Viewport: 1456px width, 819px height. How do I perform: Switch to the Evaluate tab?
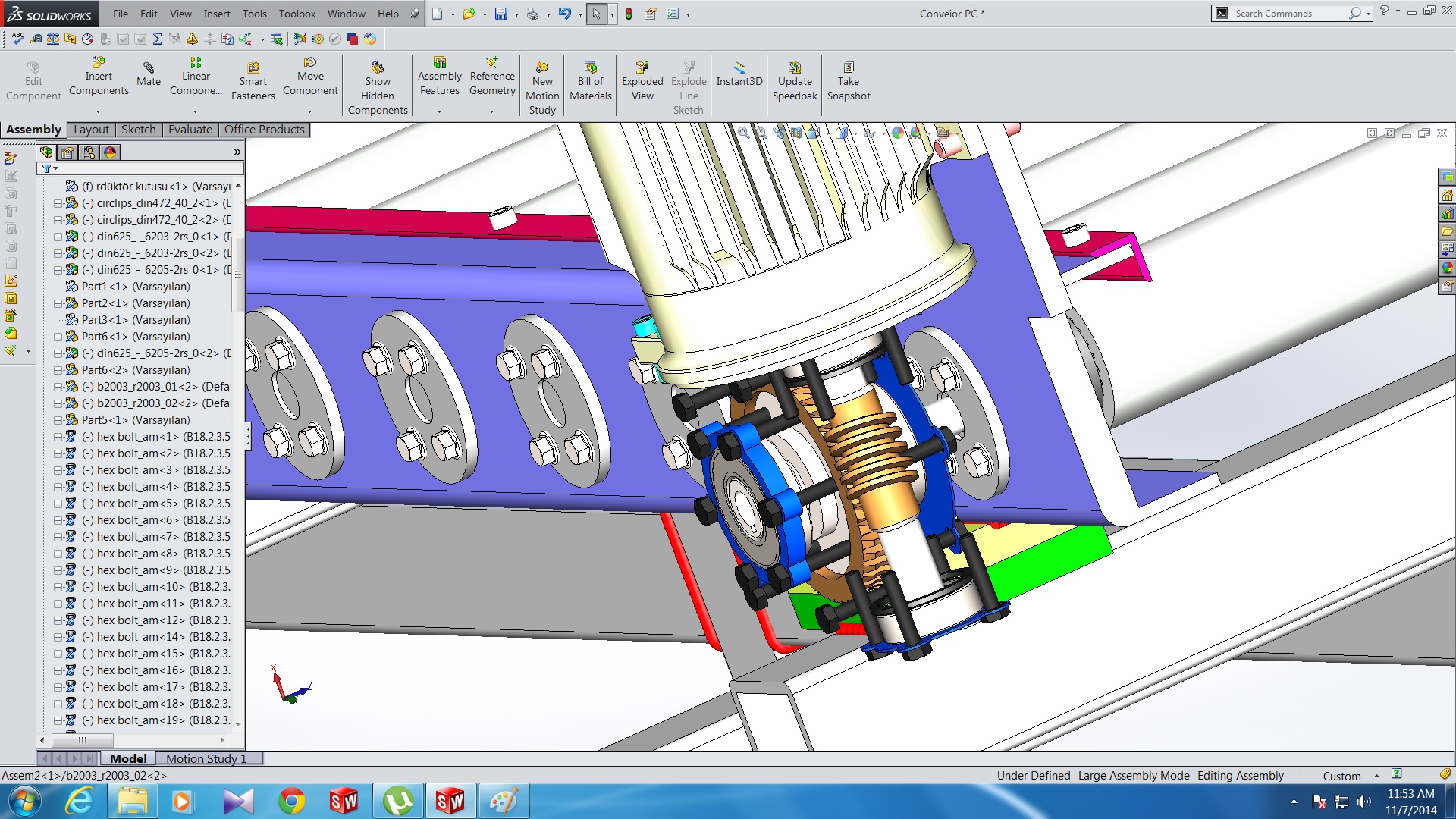tap(190, 130)
